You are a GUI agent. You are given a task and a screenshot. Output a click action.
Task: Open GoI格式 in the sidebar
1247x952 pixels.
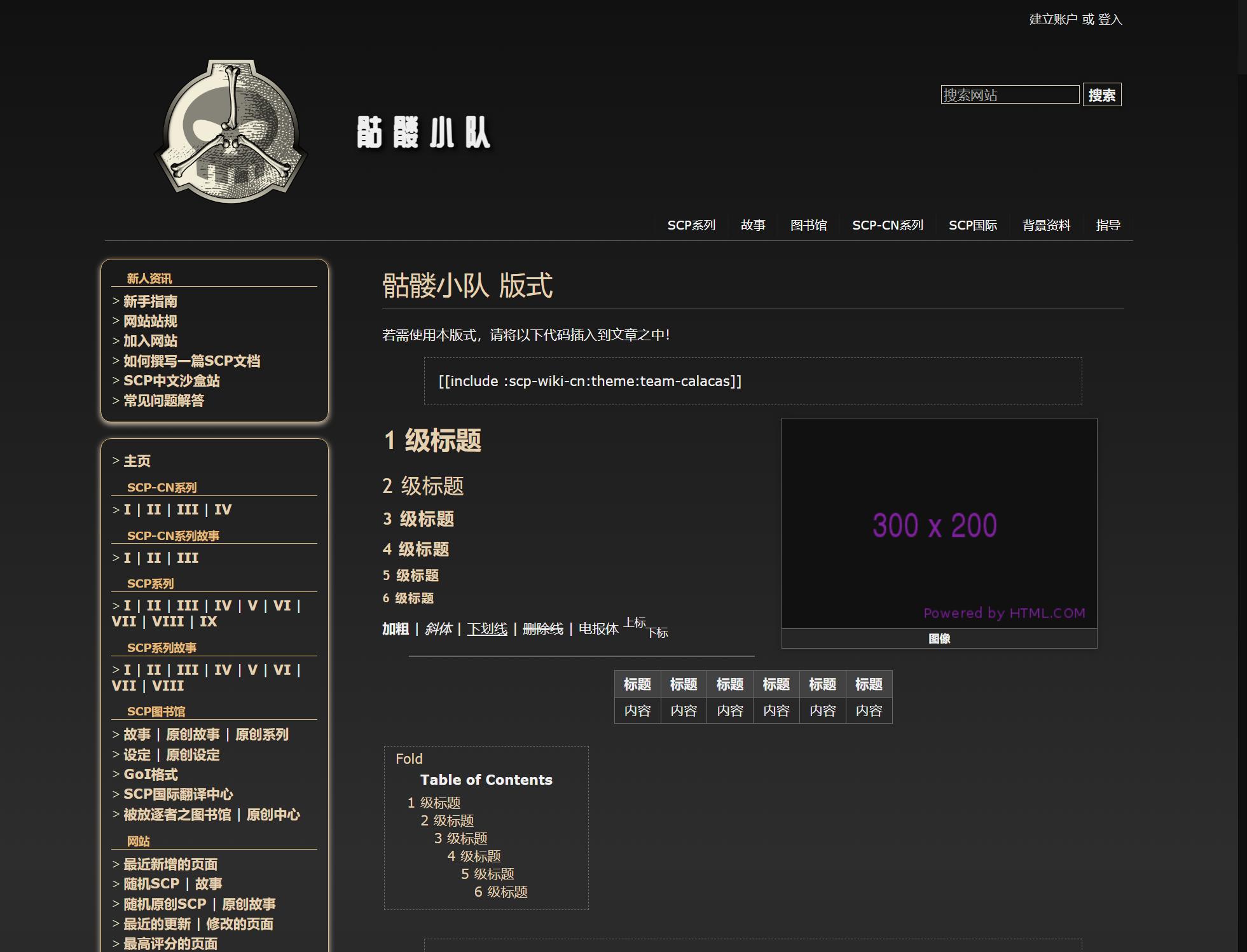[150, 775]
